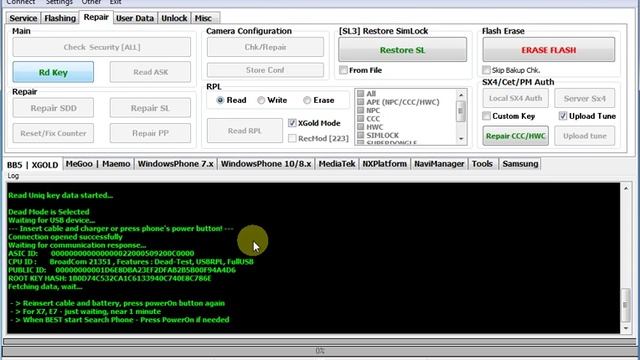Click the Store Conf button
The image size is (640, 360).
click(x=265, y=70)
